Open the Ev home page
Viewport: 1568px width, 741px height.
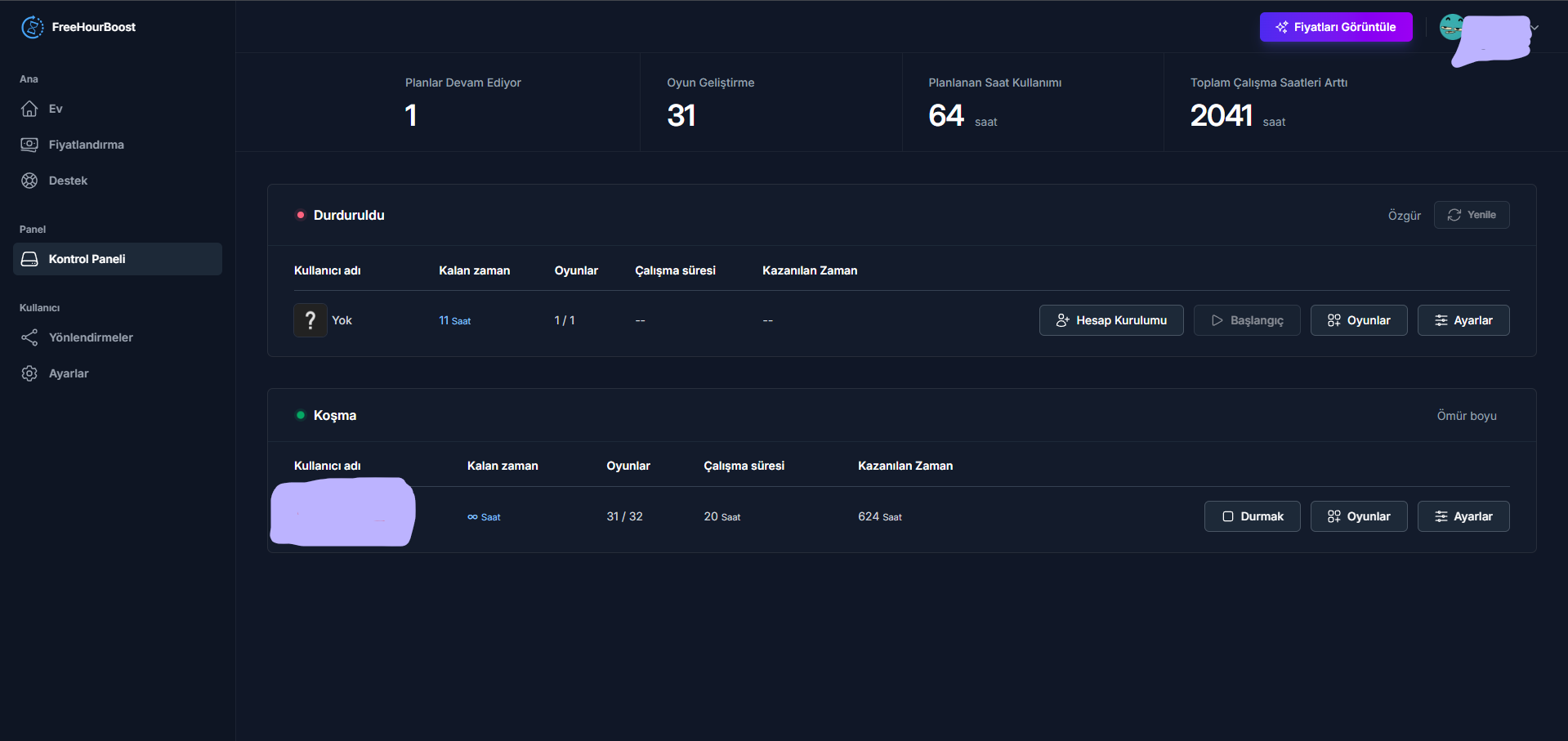point(118,109)
